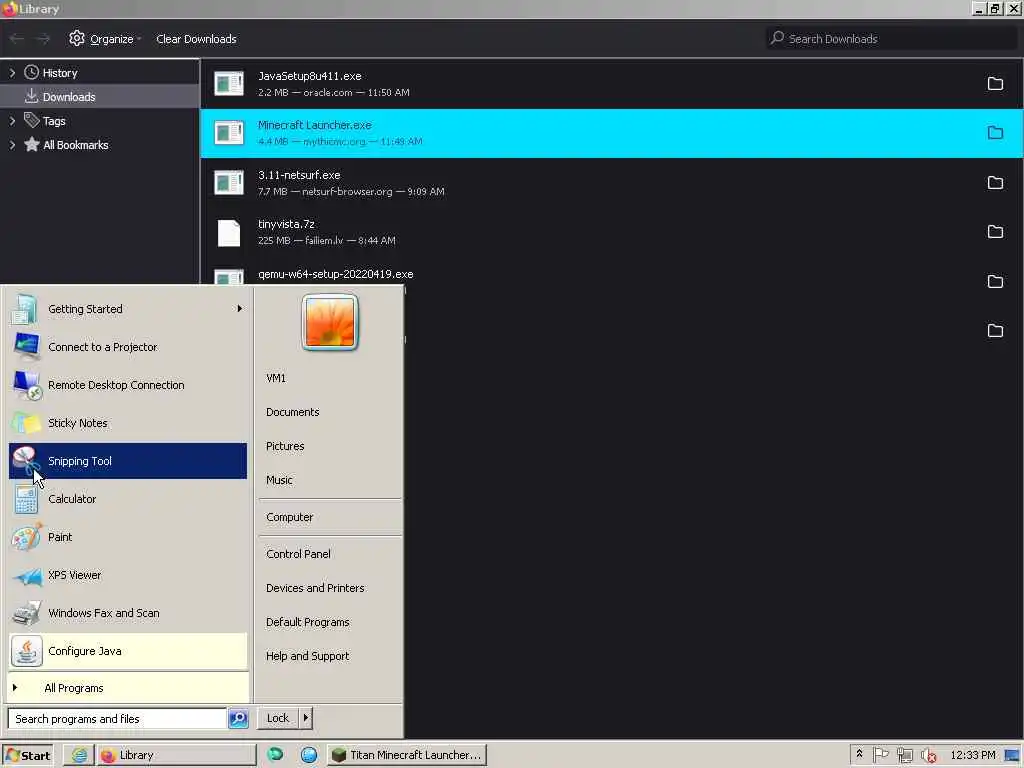This screenshot has width=1024, height=768.
Task: Show 3.11-netsurf.exe in folder
Action: (995, 182)
